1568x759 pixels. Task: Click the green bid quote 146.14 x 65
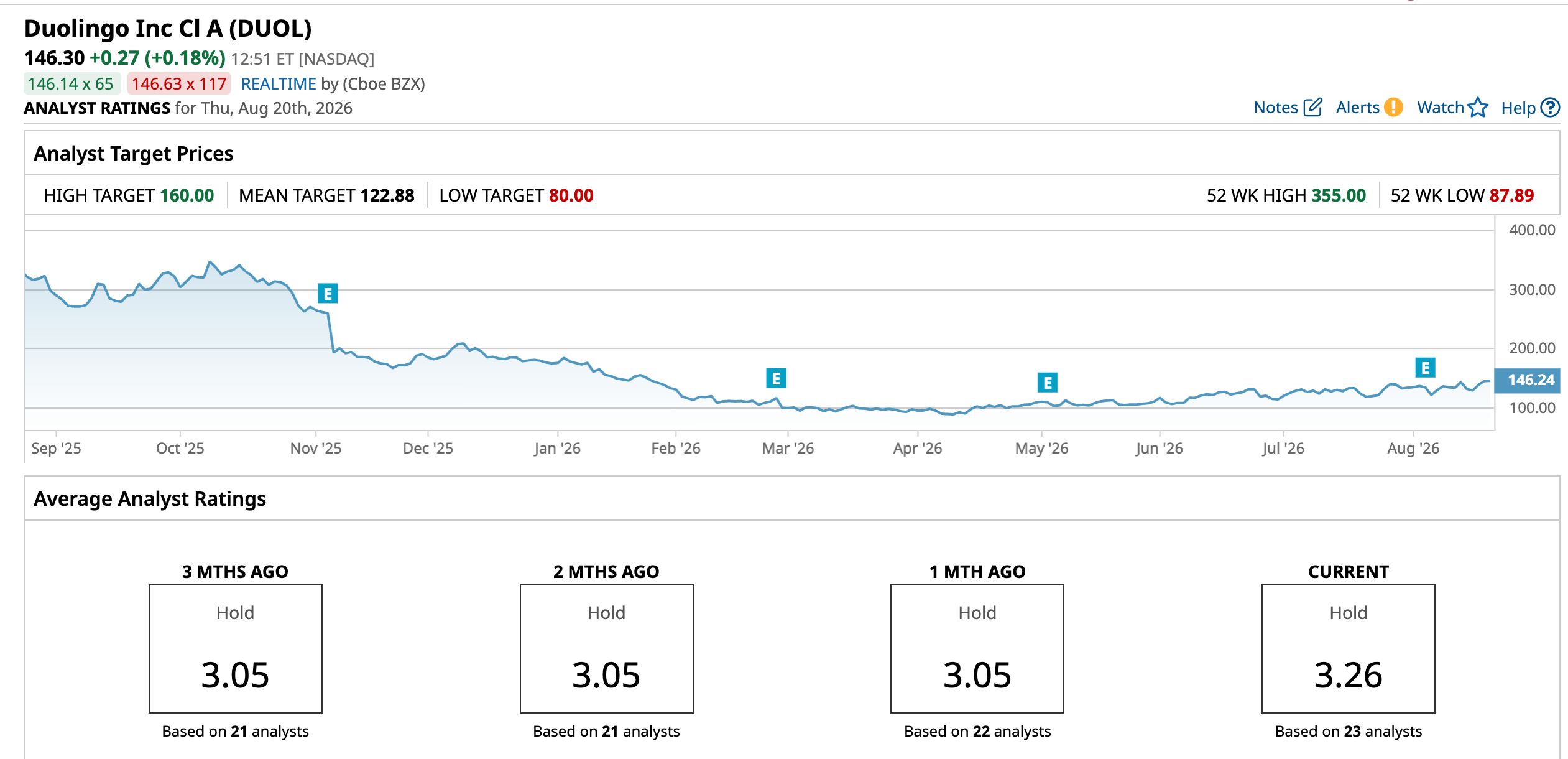71,84
